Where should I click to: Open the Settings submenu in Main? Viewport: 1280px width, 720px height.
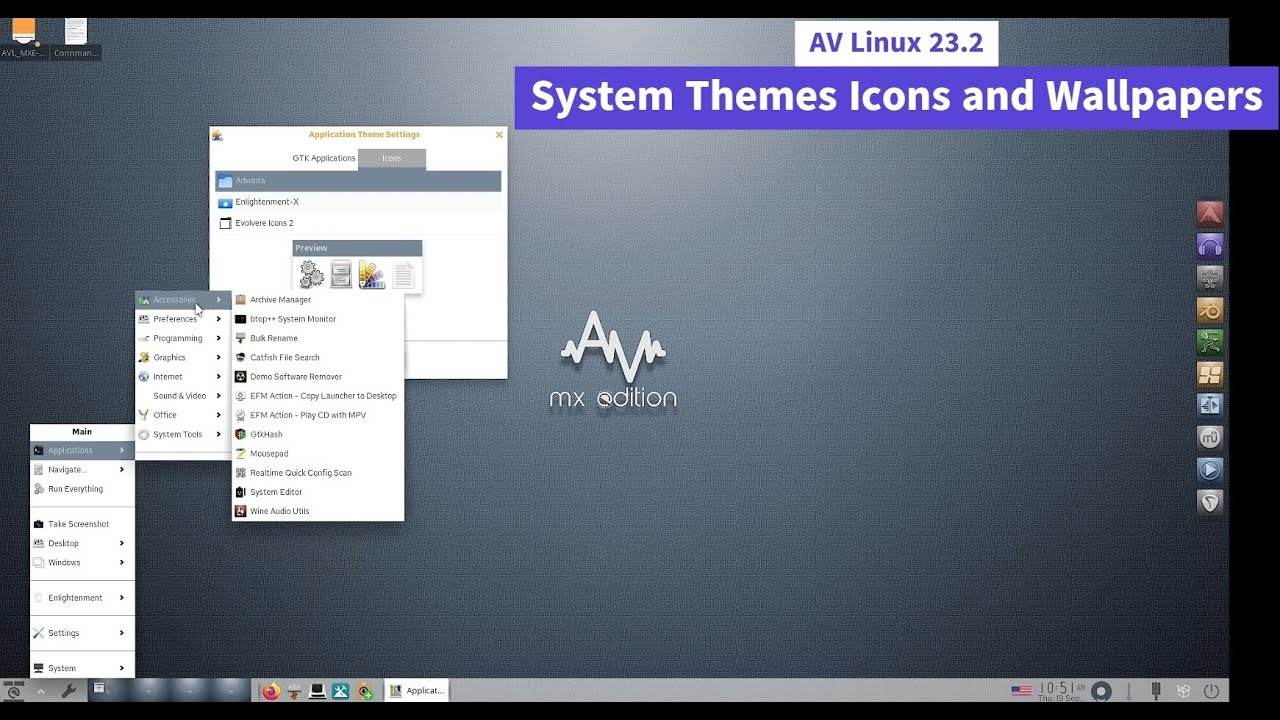coord(82,633)
